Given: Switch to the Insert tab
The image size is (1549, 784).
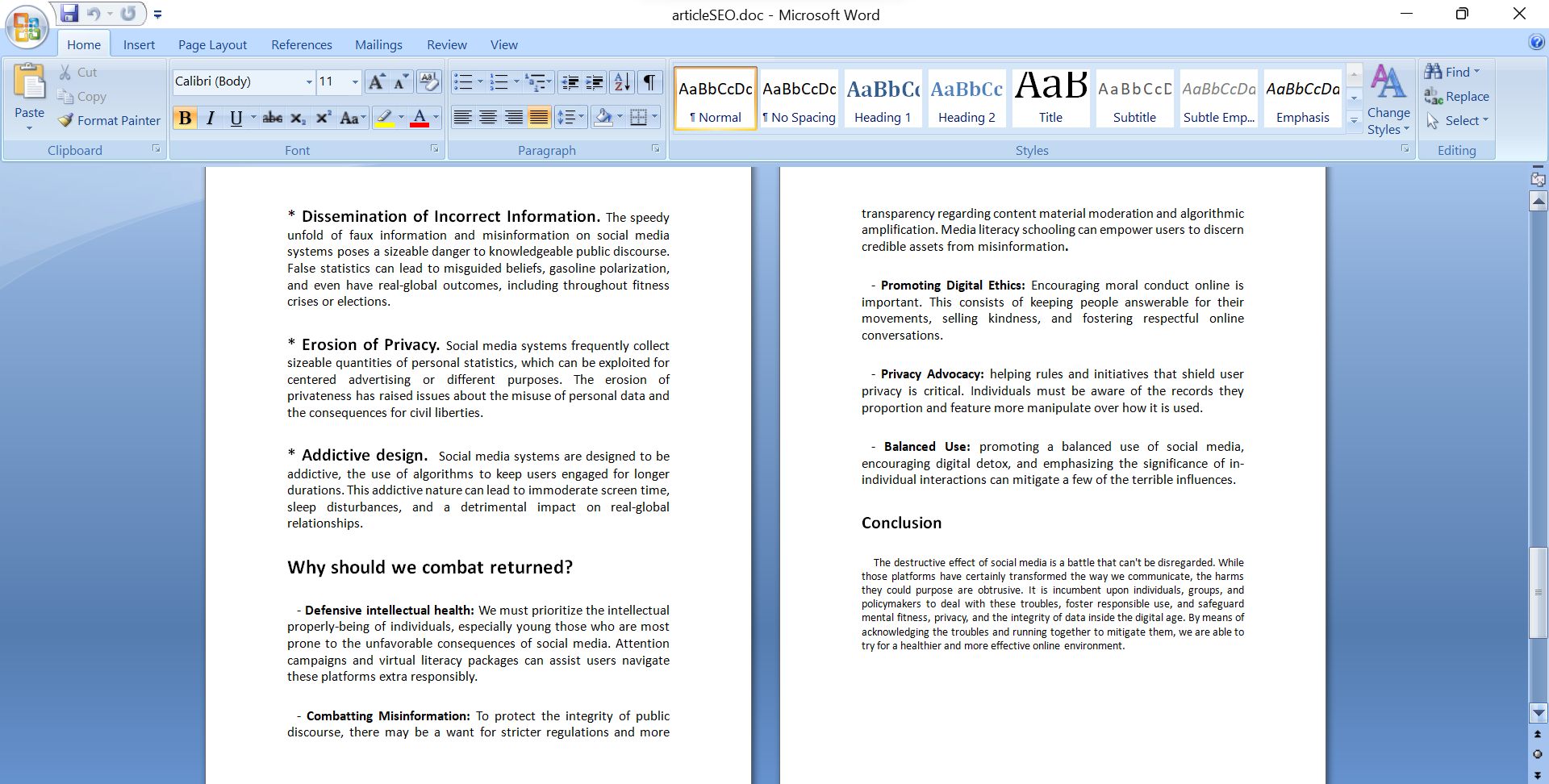Looking at the screenshot, I should click(x=139, y=44).
